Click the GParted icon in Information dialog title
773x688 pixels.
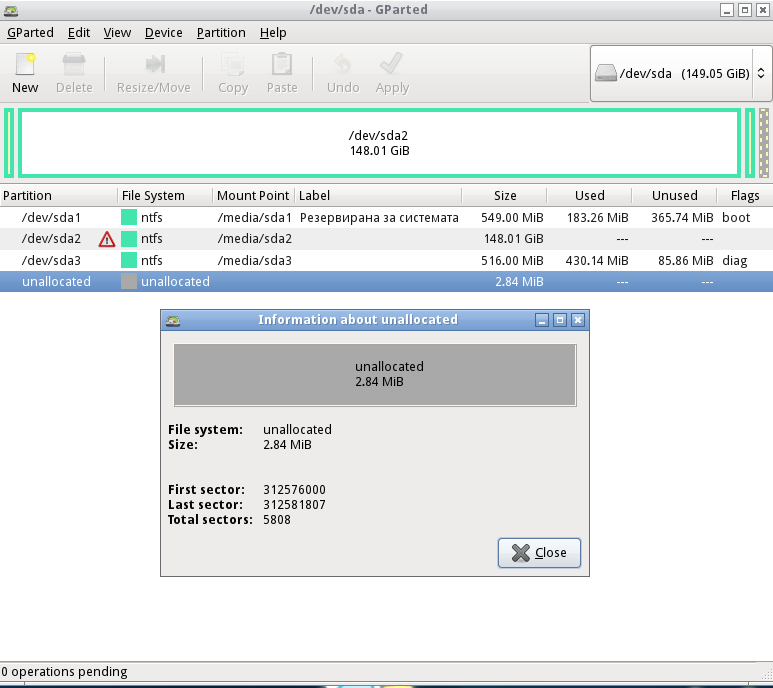[173, 320]
